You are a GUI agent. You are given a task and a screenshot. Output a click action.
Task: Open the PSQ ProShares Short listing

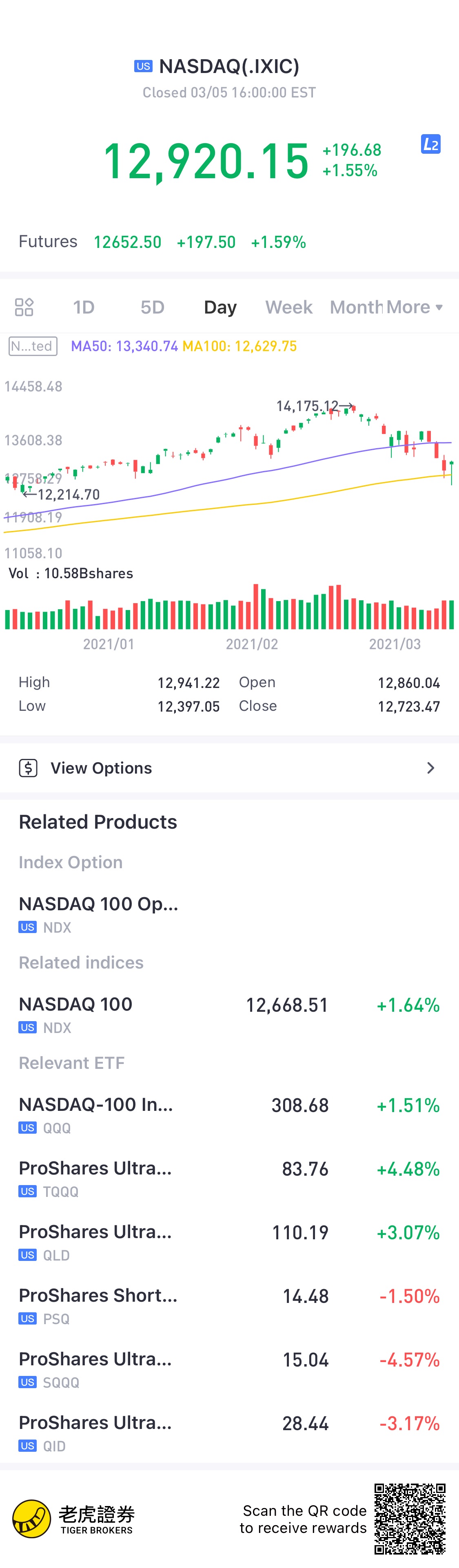[229, 1305]
